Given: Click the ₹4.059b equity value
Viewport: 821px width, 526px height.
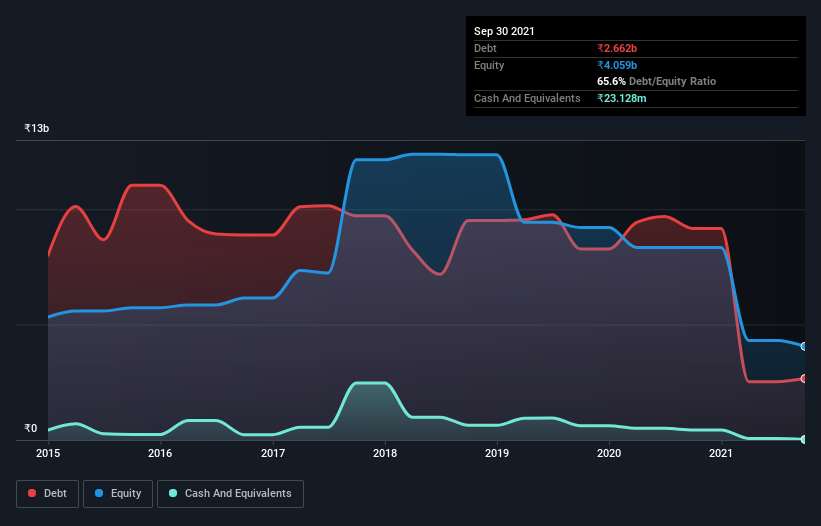Looking at the screenshot, I should 617,65.
